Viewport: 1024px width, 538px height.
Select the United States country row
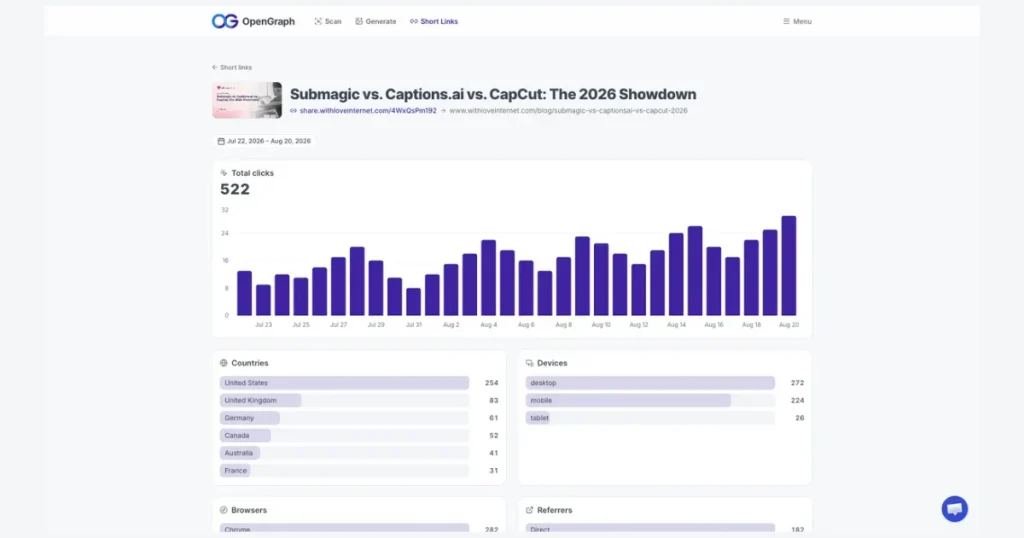pos(359,383)
